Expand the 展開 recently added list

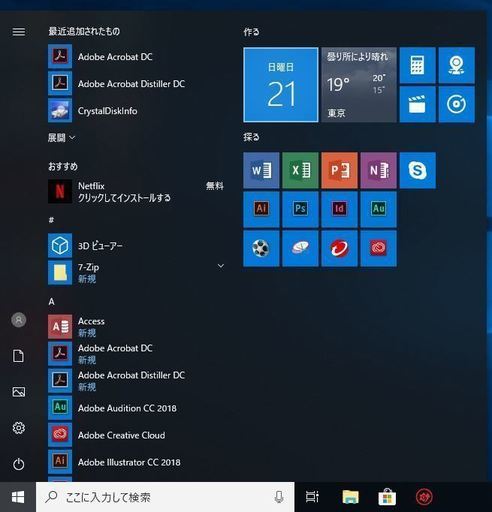[x=62, y=138]
